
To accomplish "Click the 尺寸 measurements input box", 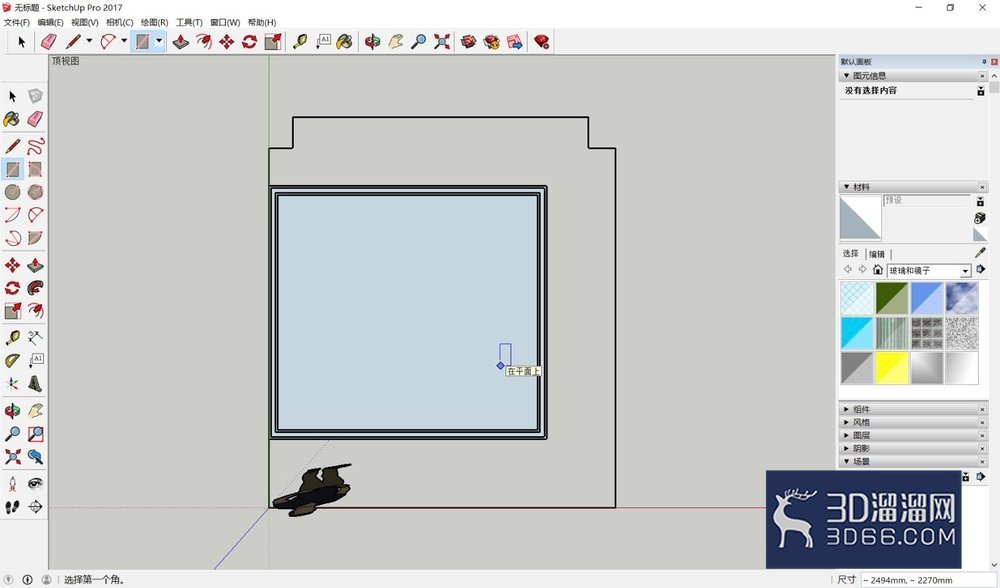I will pyautogui.click(x=927, y=580).
